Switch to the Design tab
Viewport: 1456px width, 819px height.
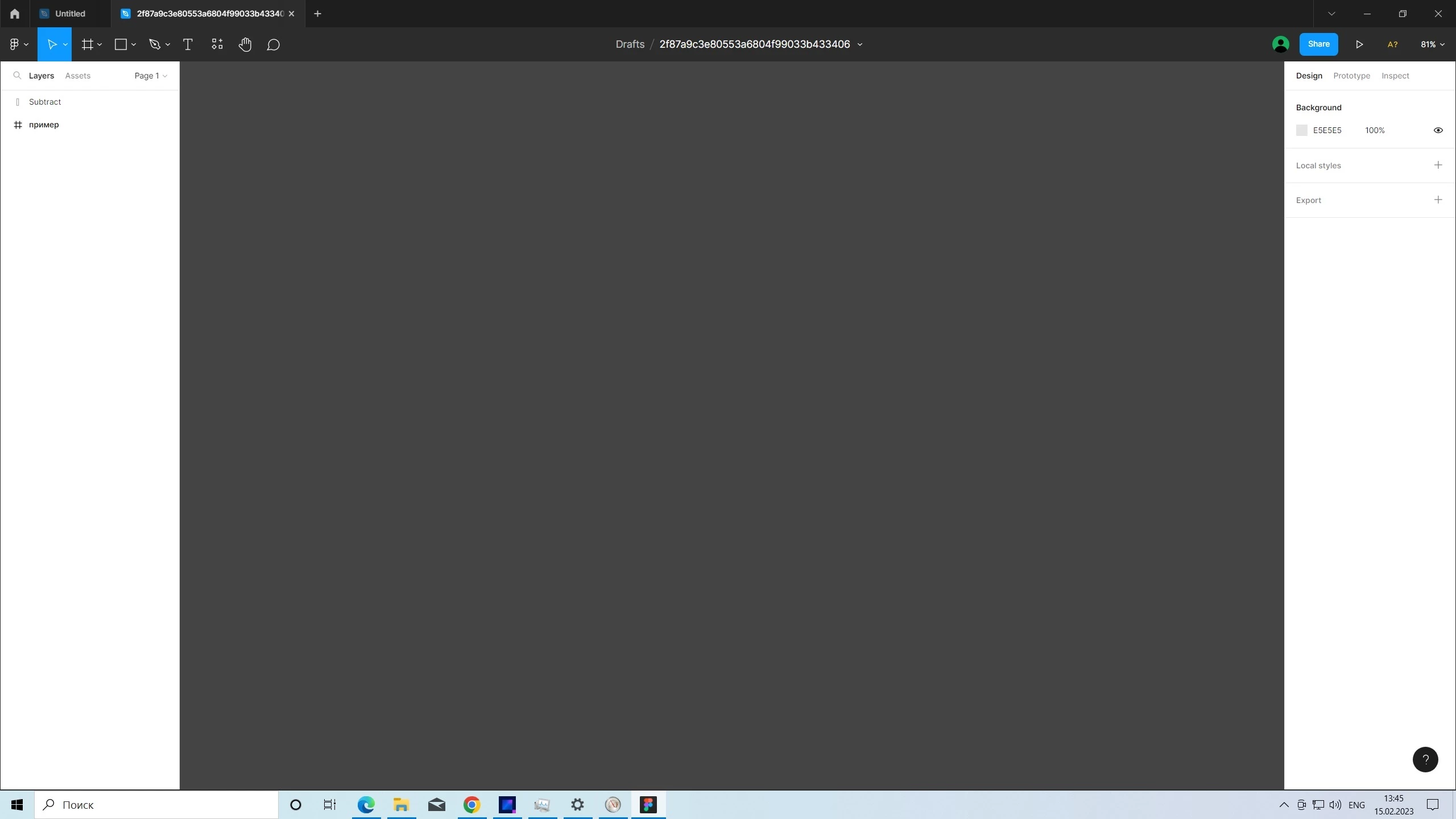(1309, 76)
